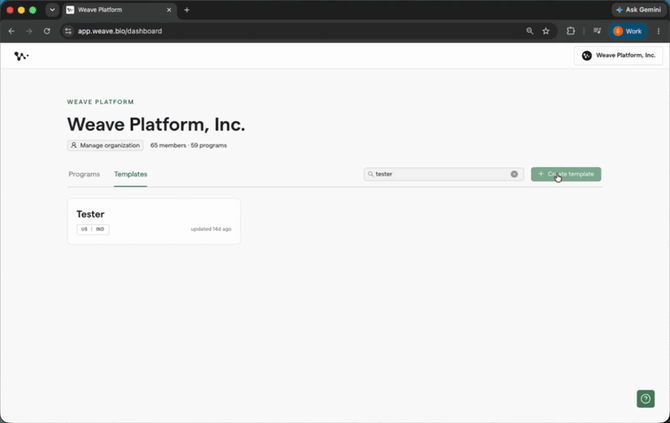Open the Tester template card
The width and height of the screenshot is (670, 423).
click(154, 221)
